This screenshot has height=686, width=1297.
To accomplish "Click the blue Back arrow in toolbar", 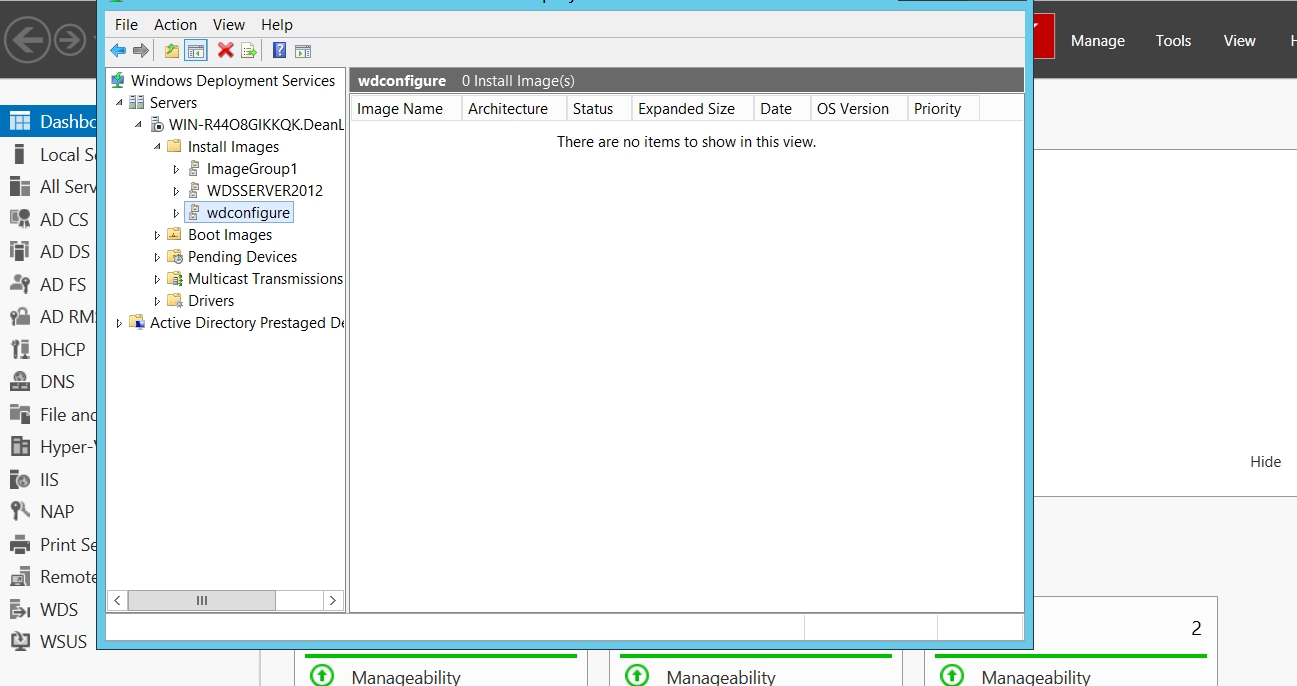I will click(x=118, y=51).
